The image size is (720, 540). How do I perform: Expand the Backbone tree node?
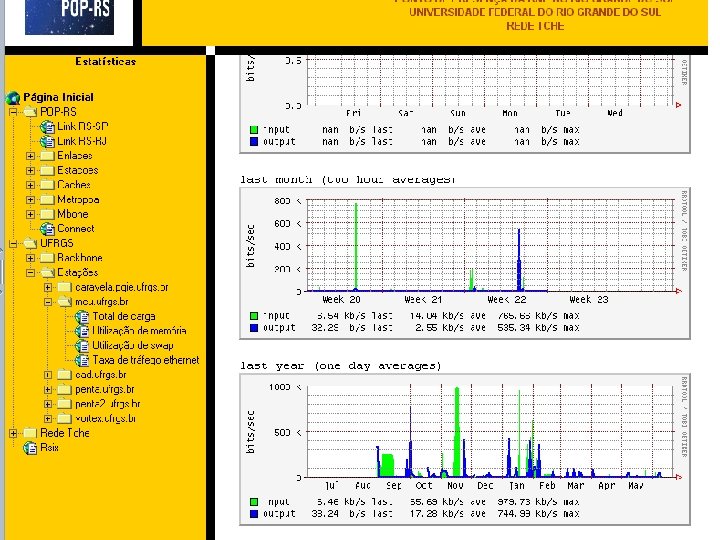coord(30,258)
